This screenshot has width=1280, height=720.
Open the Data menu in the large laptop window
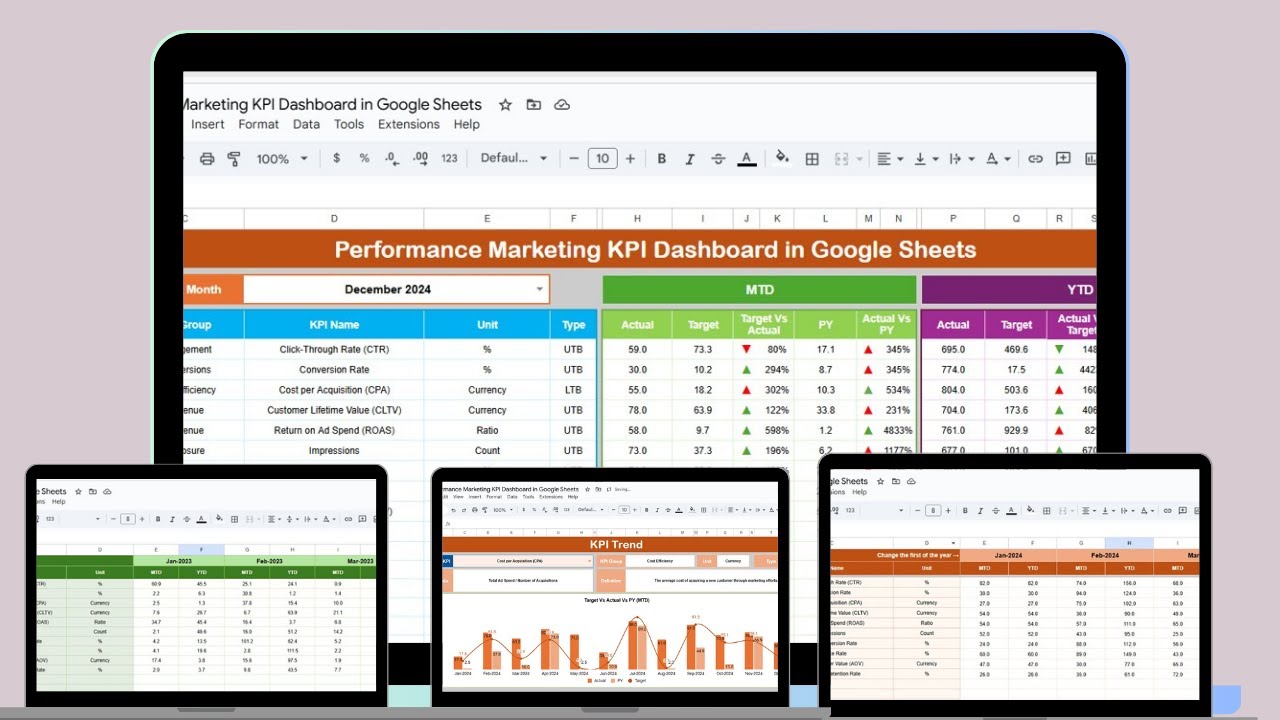(x=306, y=124)
